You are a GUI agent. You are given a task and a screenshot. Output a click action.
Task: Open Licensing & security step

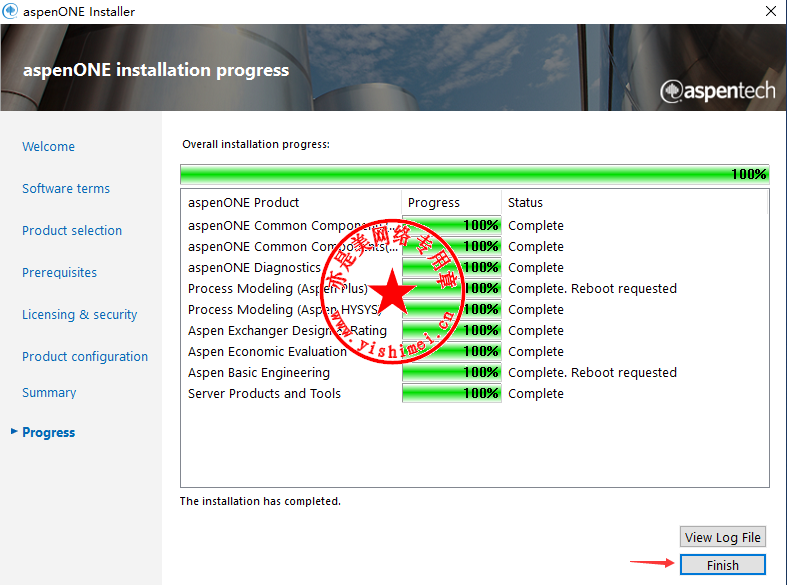[x=79, y=315]
